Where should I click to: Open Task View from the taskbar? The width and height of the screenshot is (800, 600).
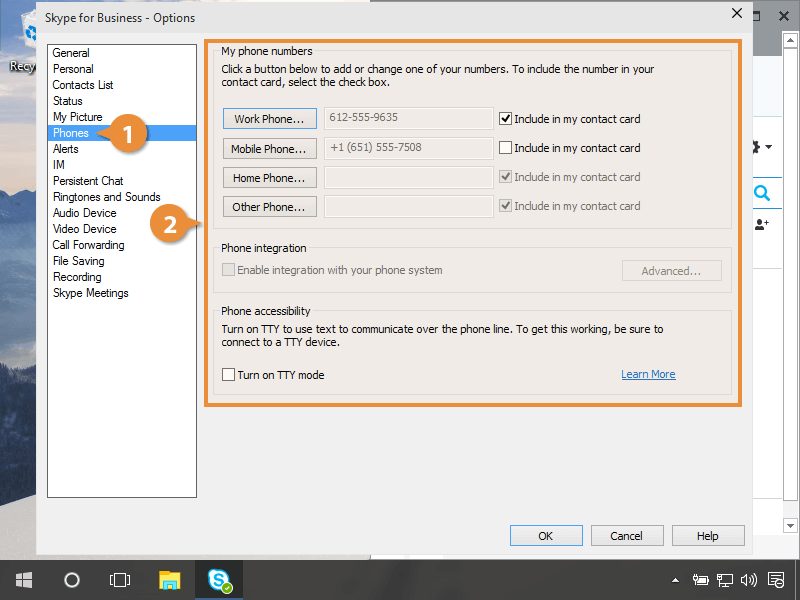120,579
